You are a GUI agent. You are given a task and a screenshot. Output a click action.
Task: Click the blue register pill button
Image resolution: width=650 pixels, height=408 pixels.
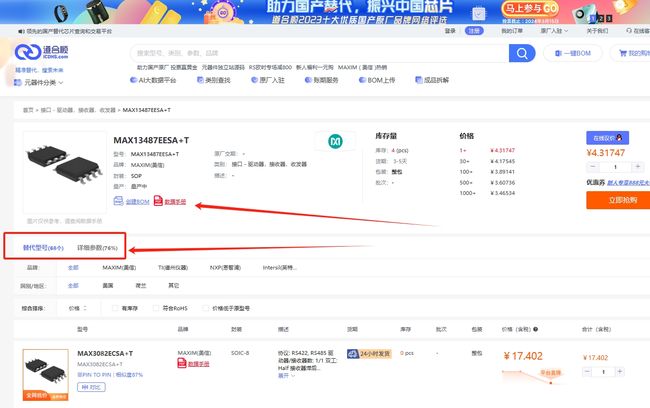point(474,31)
